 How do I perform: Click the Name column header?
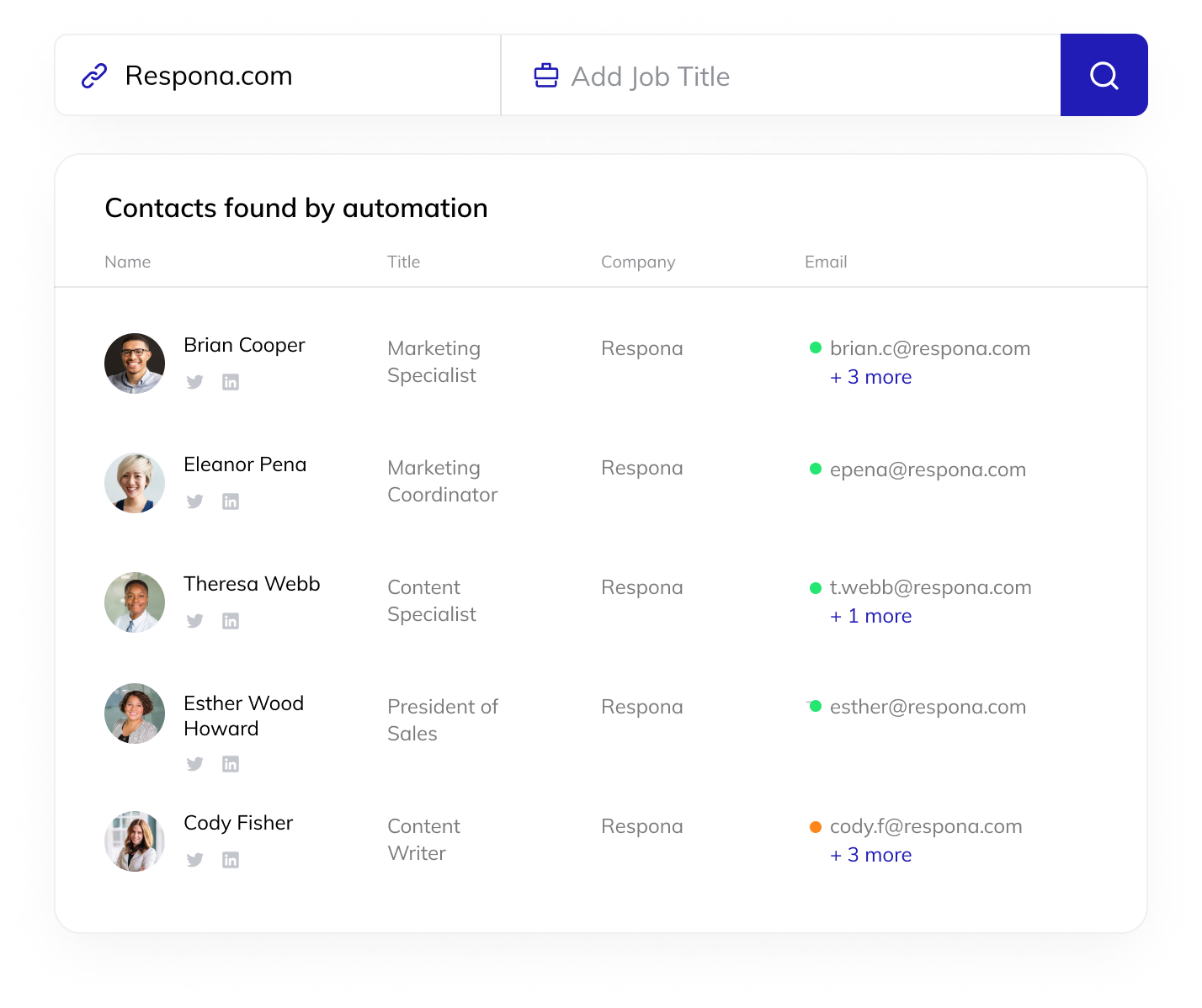pyautogui.click(x=127, y=262)
